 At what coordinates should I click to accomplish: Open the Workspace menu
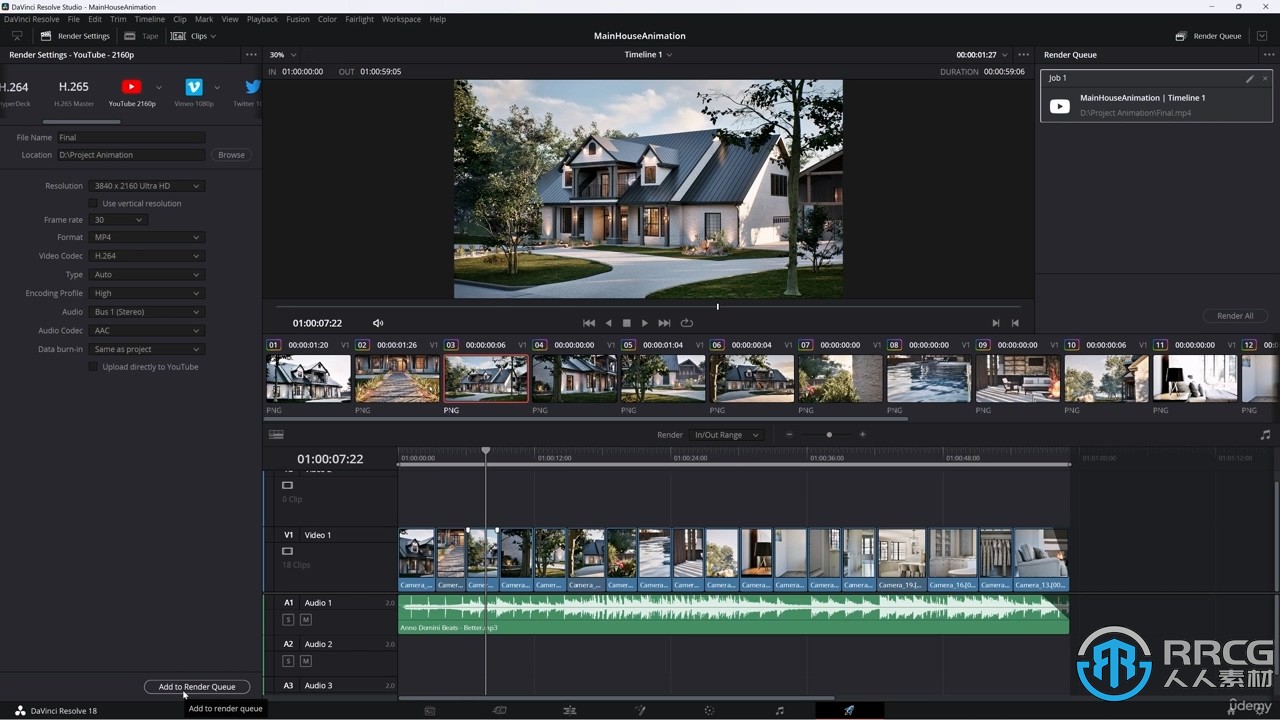(401, 19)
